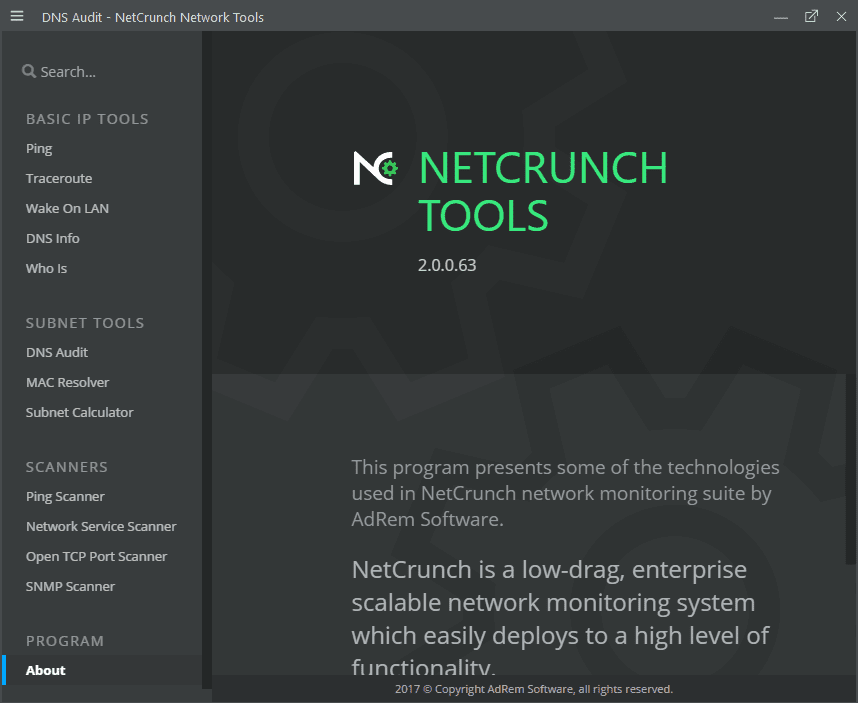Click version number 2.0.0.63
The height and width of the screenshot is (703, 858).
[447, 265]
